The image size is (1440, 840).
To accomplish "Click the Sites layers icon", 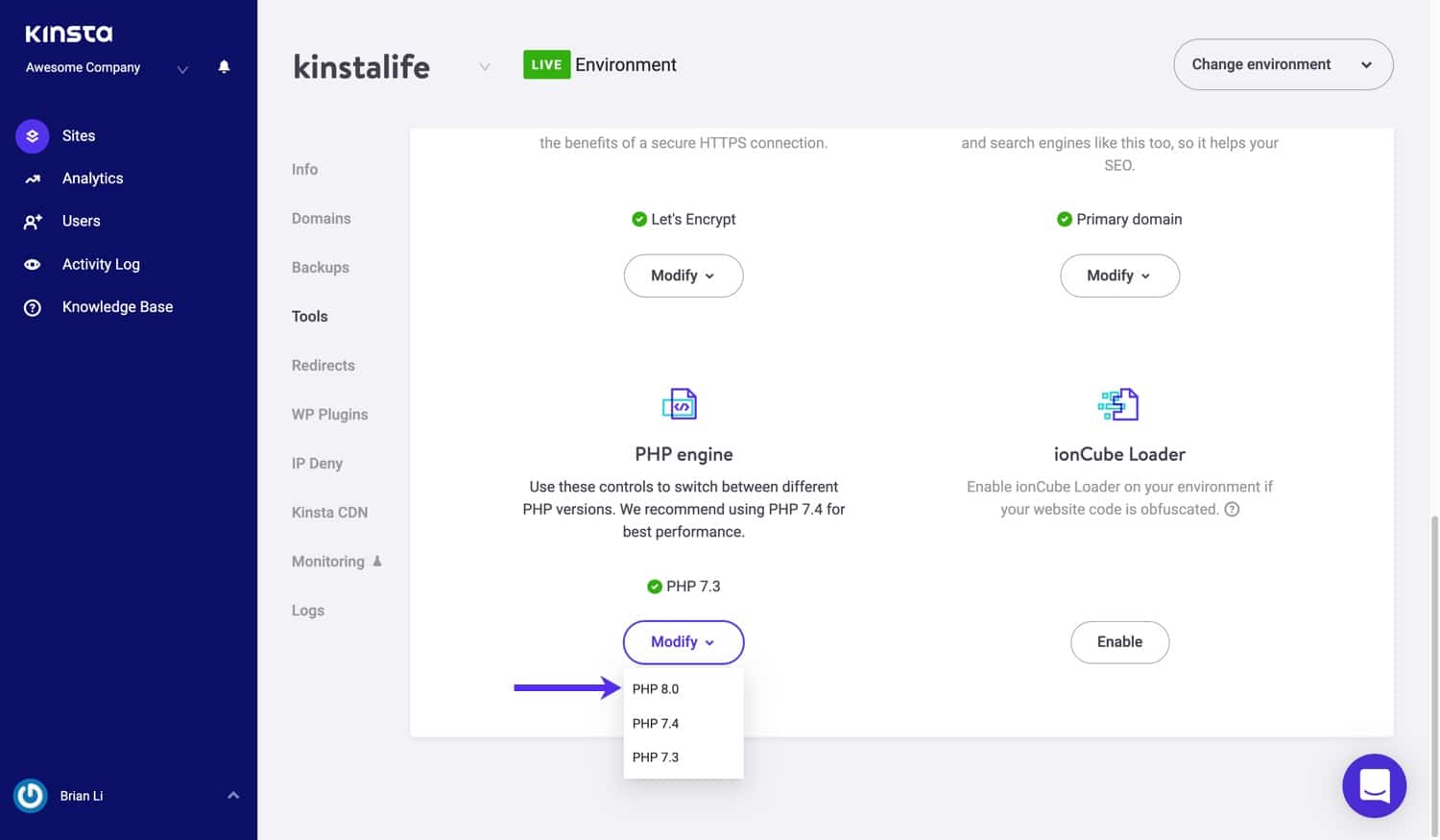I will tap(32, 136).
